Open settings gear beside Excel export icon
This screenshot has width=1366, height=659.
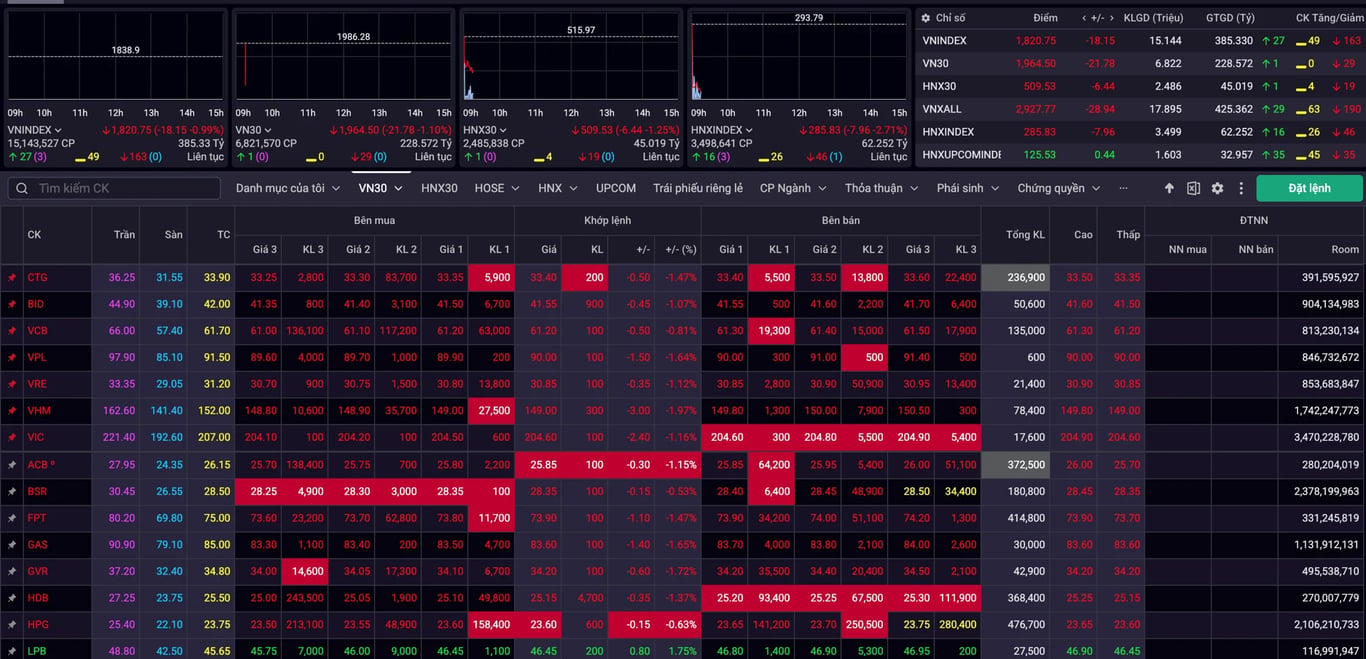coord(1217,188)
